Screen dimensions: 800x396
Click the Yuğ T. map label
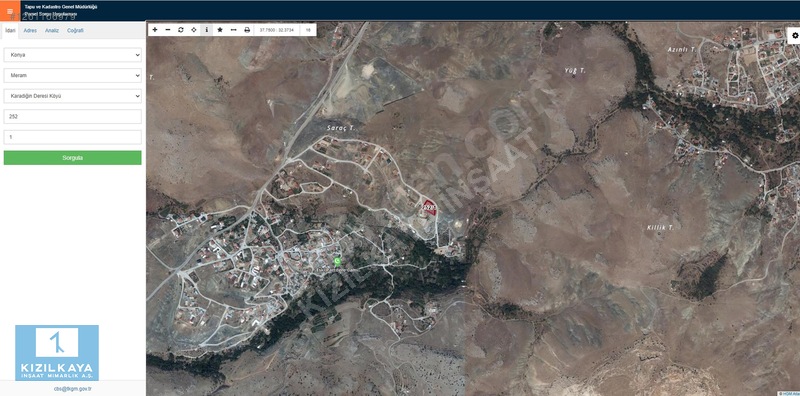[575, 70]
